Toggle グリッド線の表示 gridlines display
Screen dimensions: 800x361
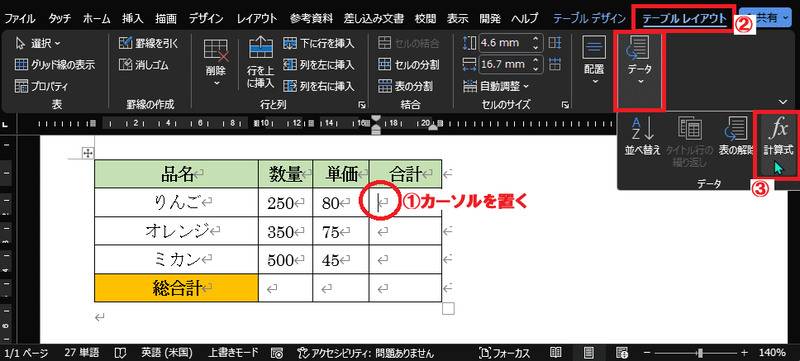point(54,65)
